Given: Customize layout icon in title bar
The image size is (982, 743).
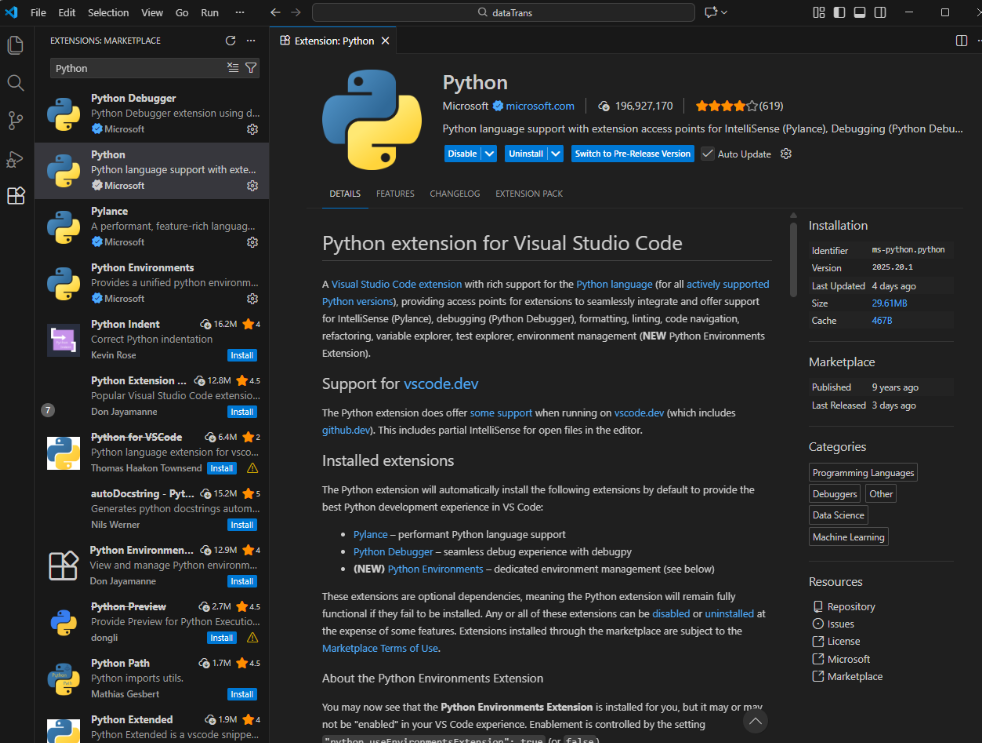Looking at the screenshot, I should pyautogui.click(x=819, y=12).
